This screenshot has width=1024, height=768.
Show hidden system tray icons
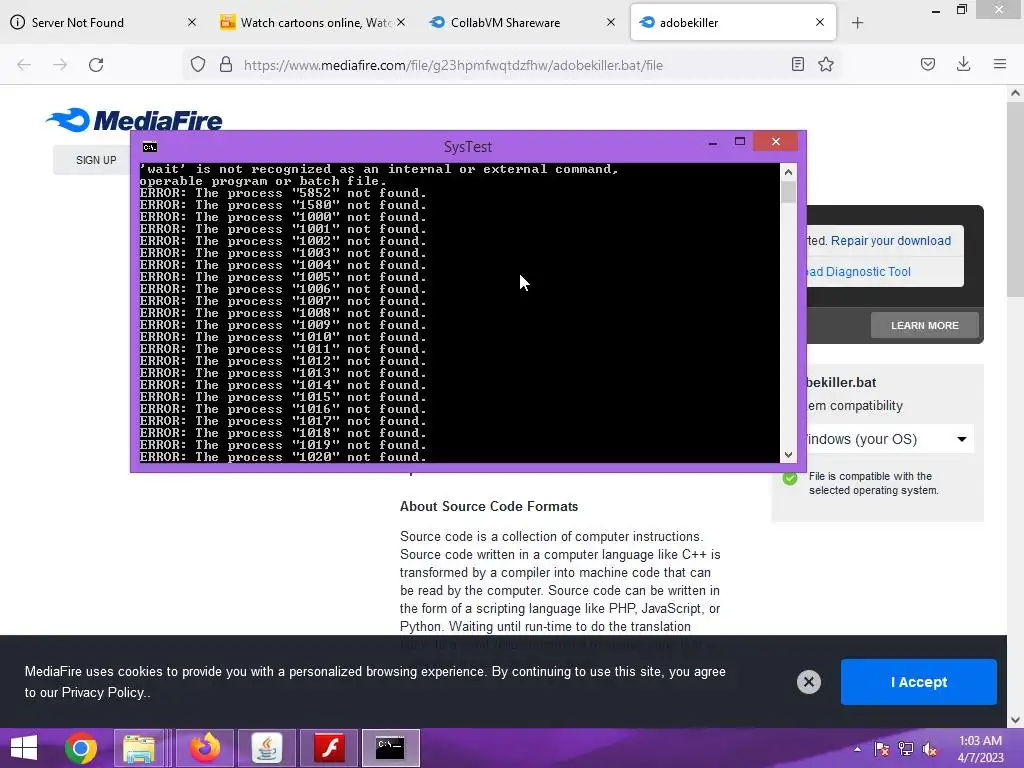(x=857, y=749)
